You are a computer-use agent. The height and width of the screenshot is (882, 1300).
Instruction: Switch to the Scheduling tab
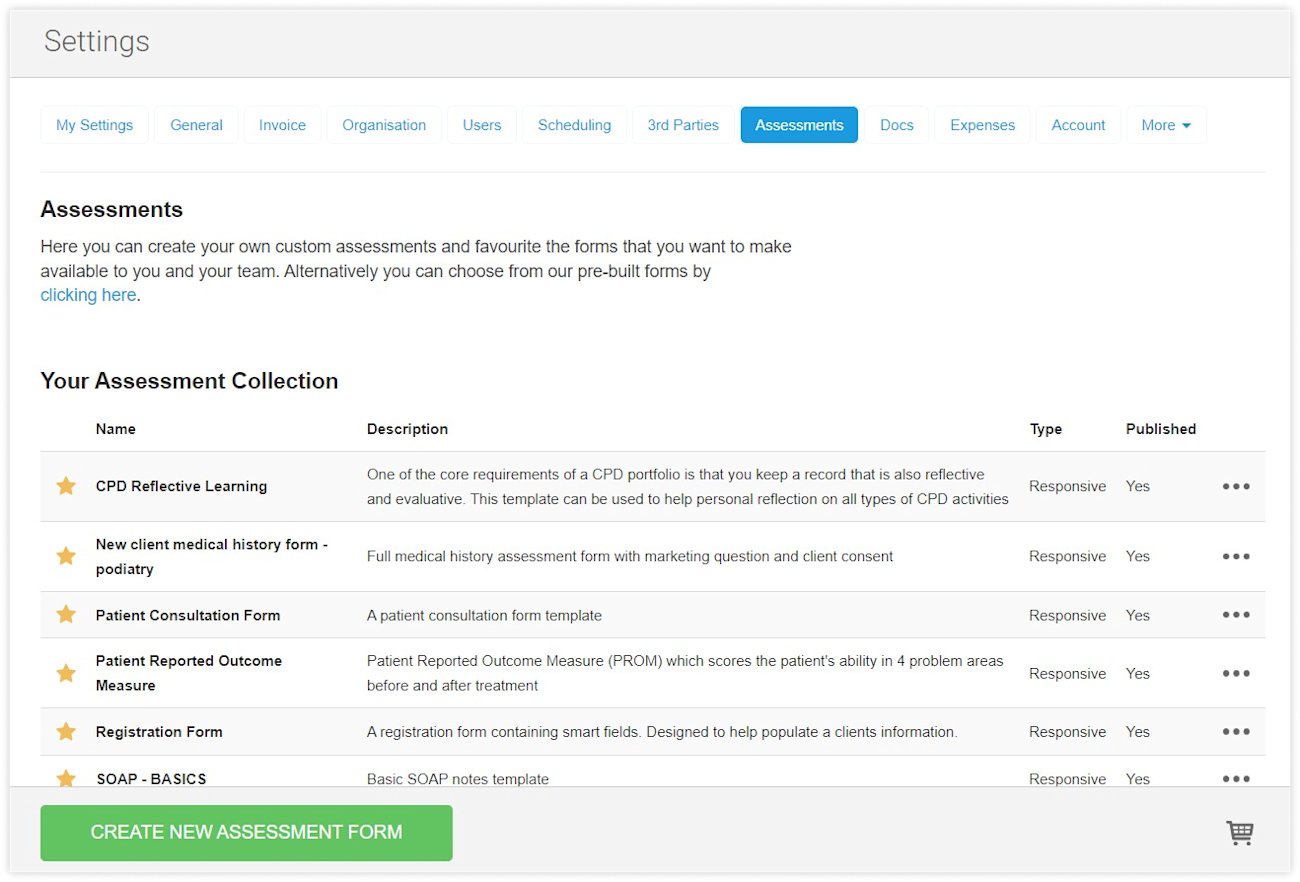pos(574,125)
